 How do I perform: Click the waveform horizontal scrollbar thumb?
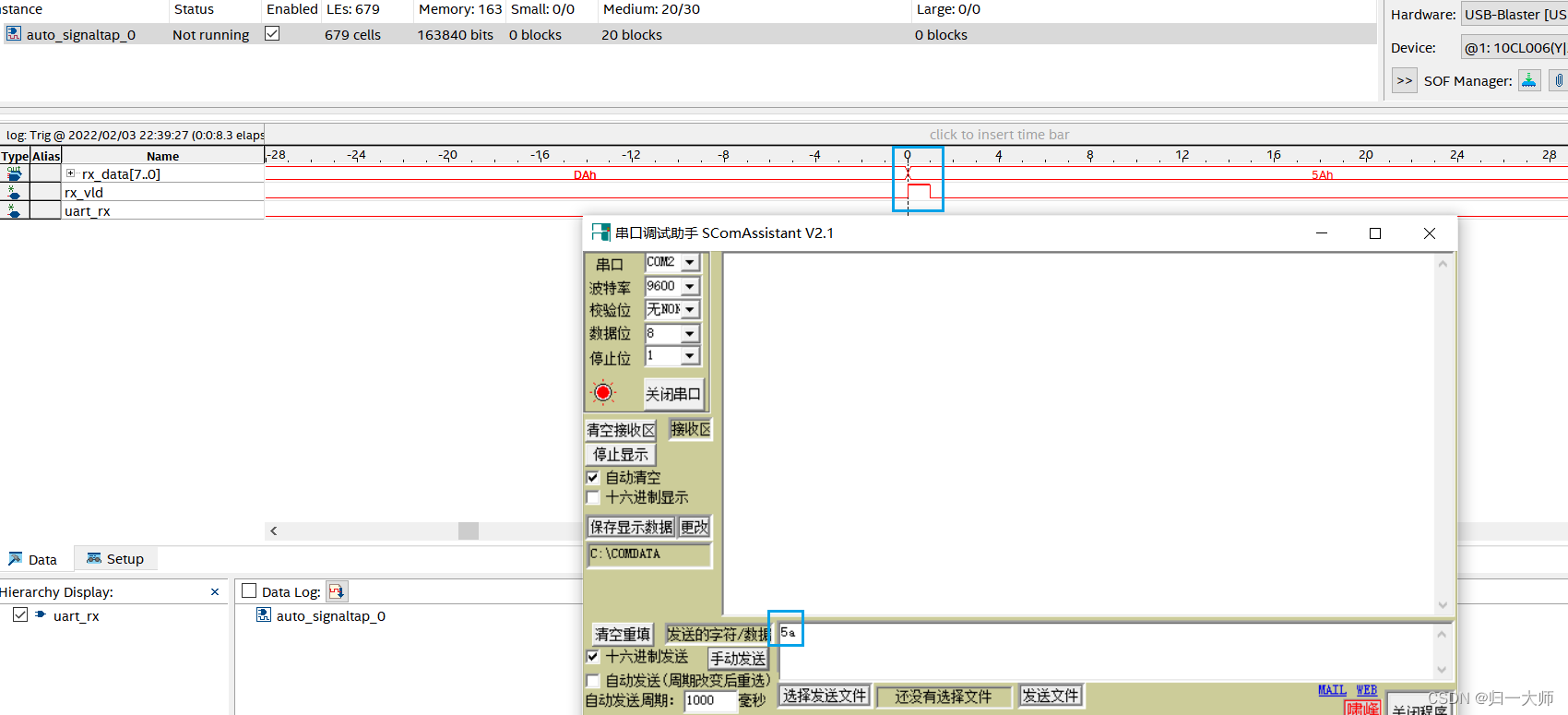(x=469, y=530)
